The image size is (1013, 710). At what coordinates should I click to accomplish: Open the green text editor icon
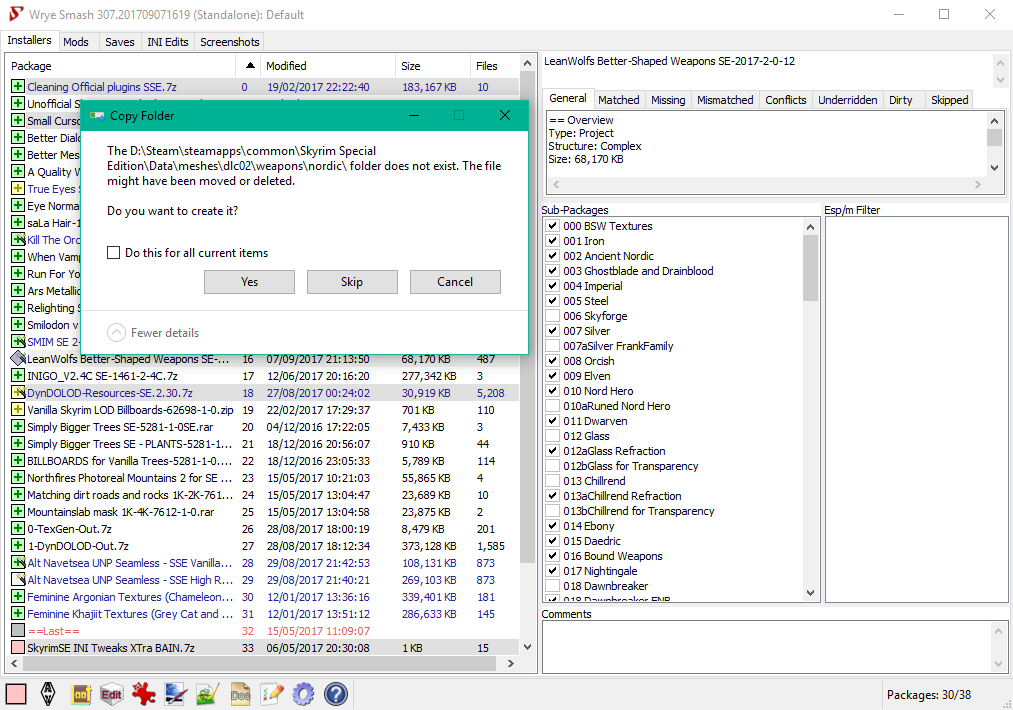207,694
